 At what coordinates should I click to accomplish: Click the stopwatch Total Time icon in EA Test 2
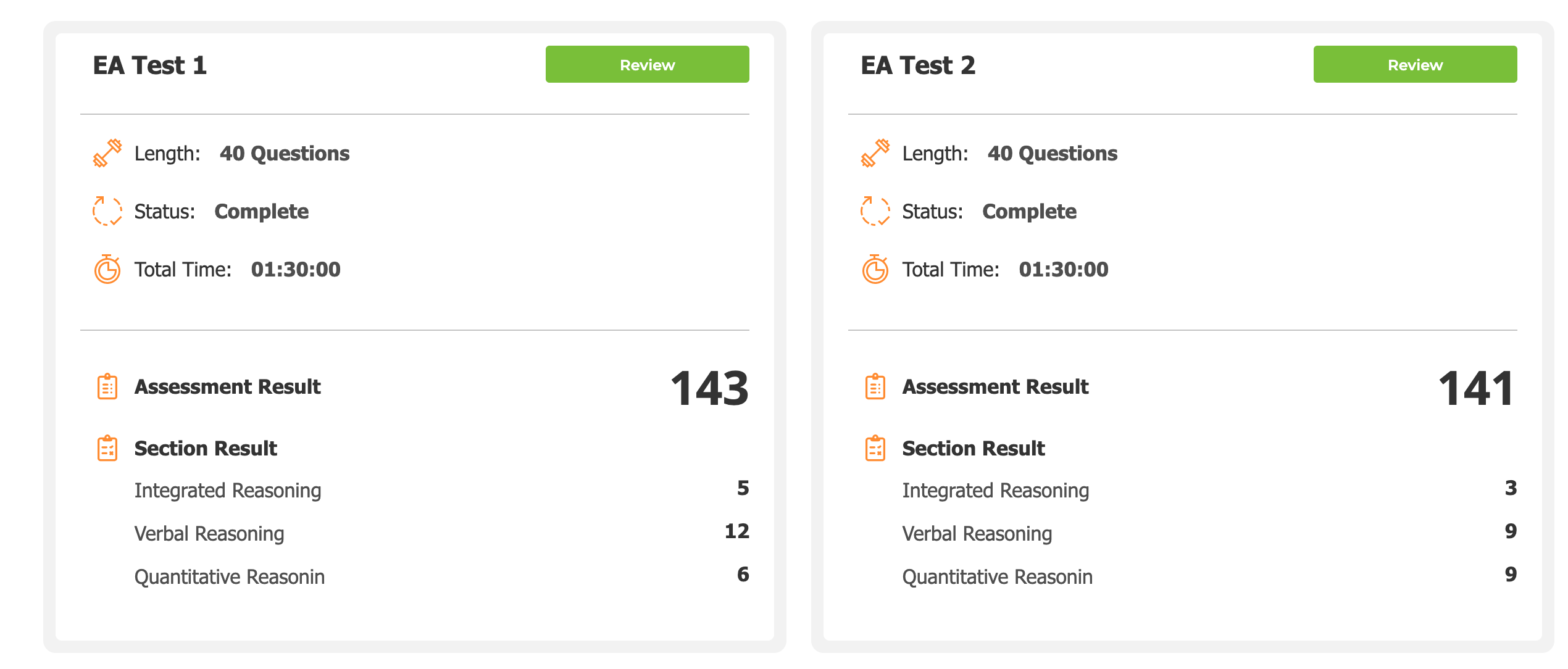pyautogui.click(x=875, y=269)
